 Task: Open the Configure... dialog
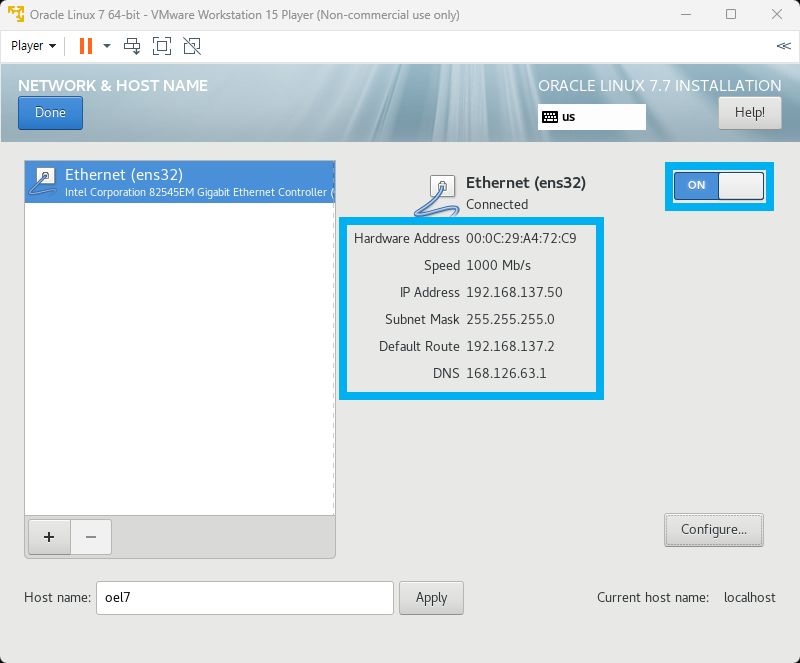714,530
